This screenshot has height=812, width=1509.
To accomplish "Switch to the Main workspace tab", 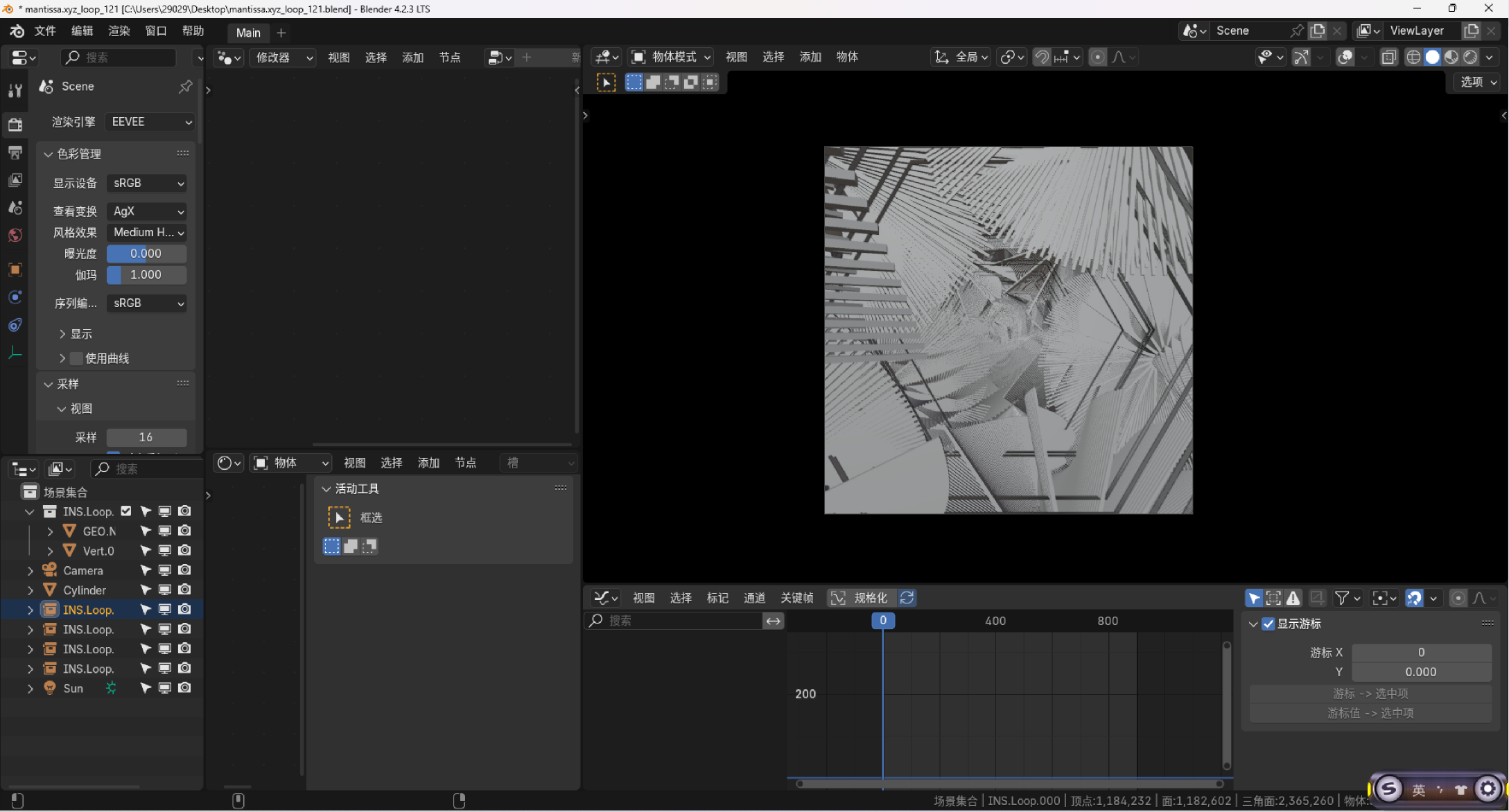I will tap(247, 33).
